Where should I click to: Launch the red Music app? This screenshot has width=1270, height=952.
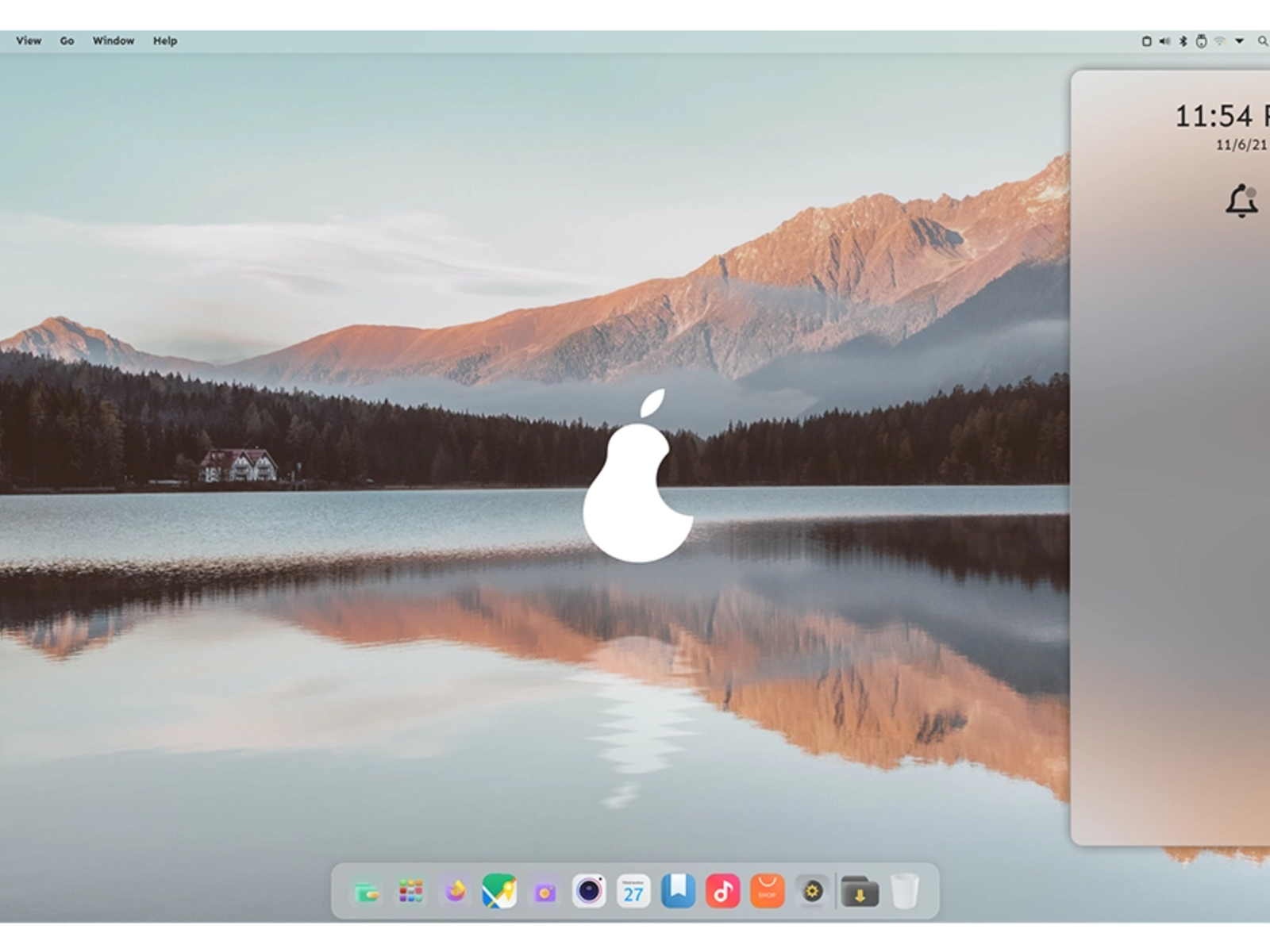pyautogui.click(x=722, y=892)
